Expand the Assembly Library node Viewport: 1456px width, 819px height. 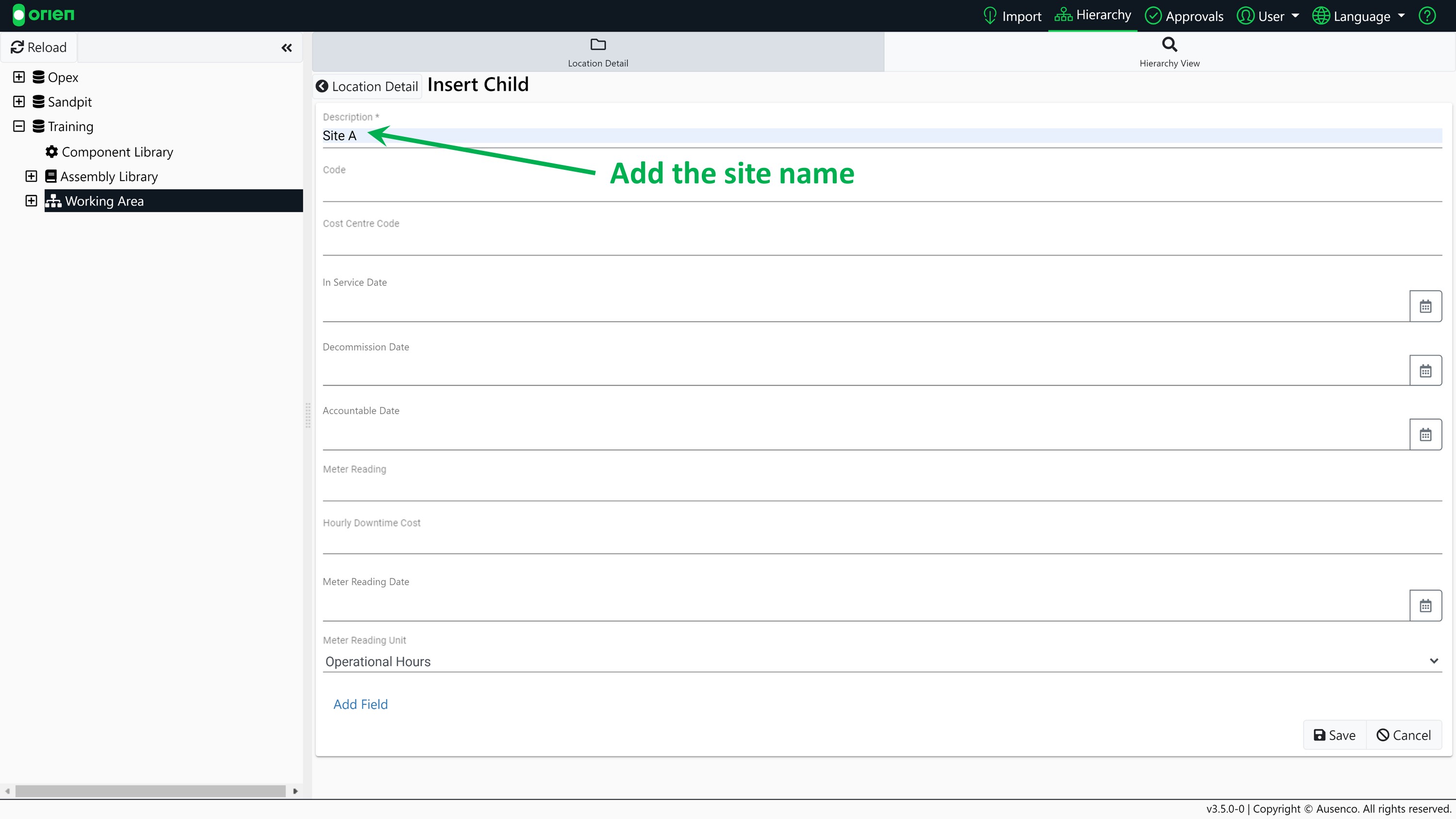coord(31,176)
